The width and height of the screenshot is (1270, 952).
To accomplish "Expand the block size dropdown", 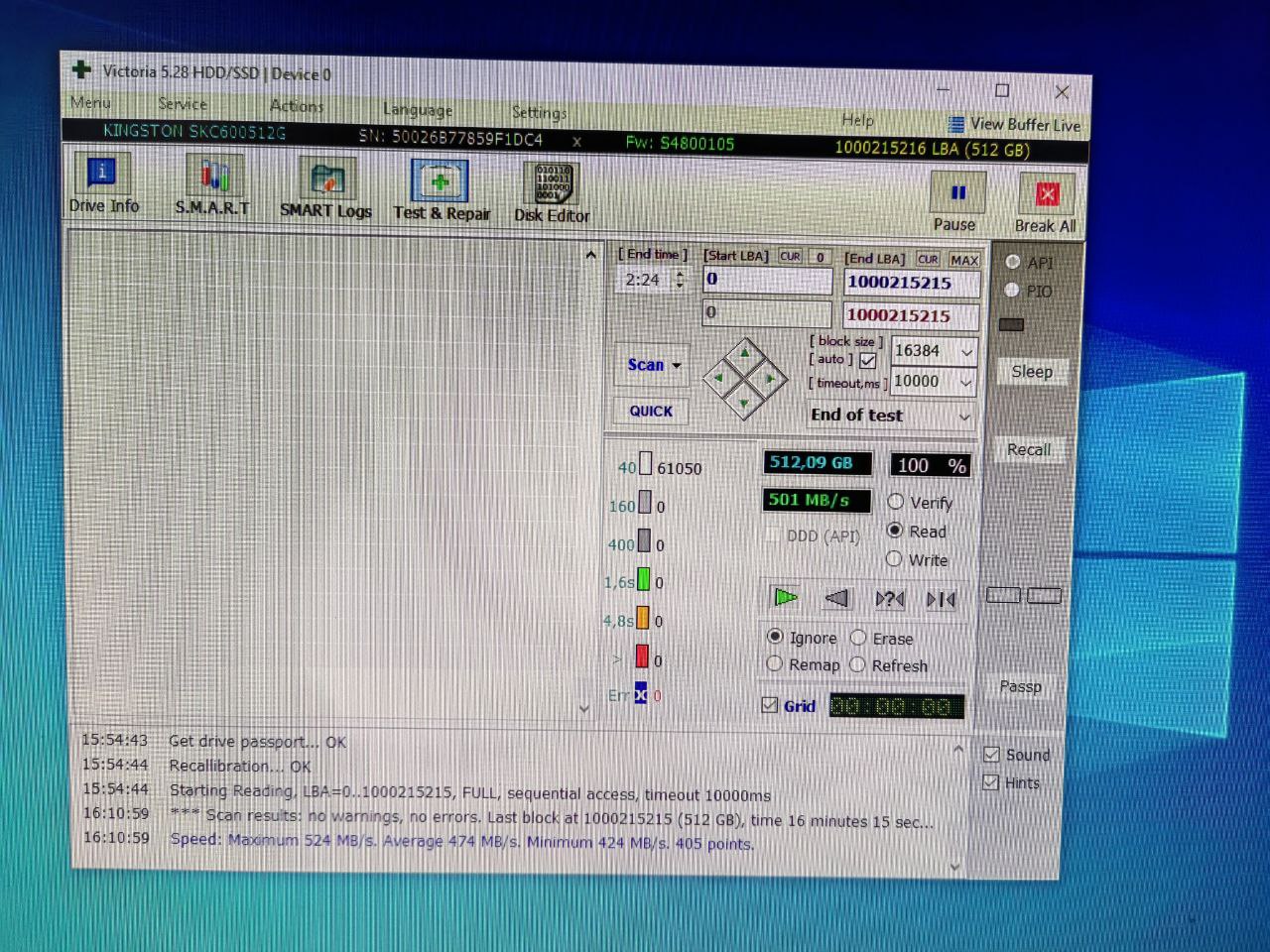I will pos(966,352).
